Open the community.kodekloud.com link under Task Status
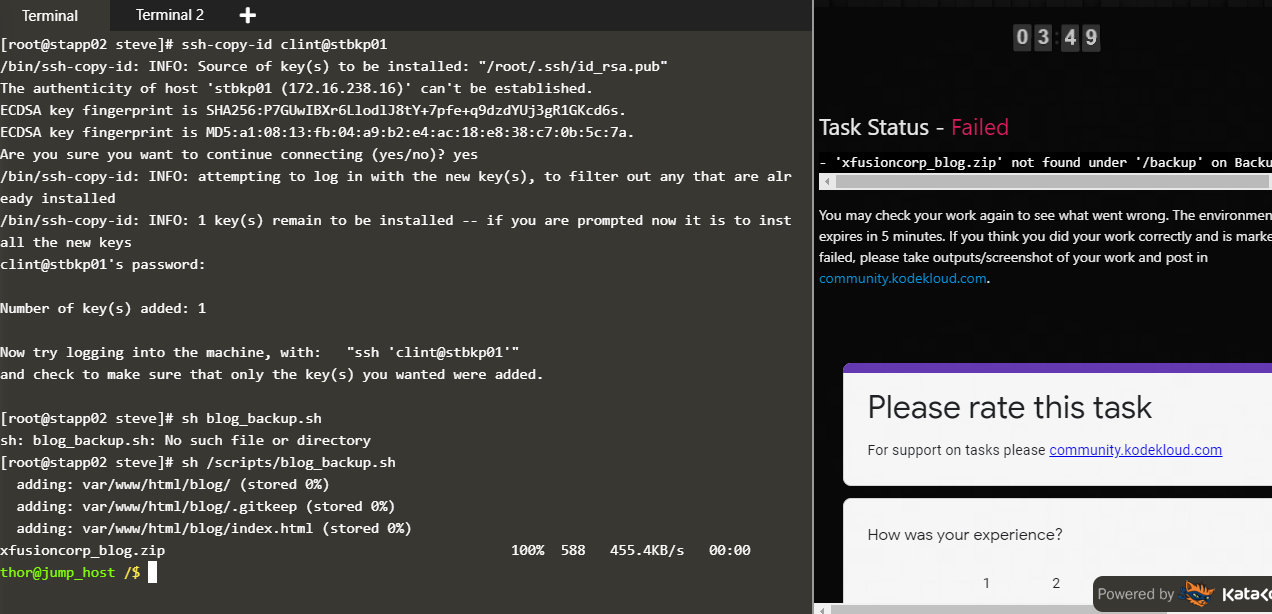 click(x=903, y=278)
